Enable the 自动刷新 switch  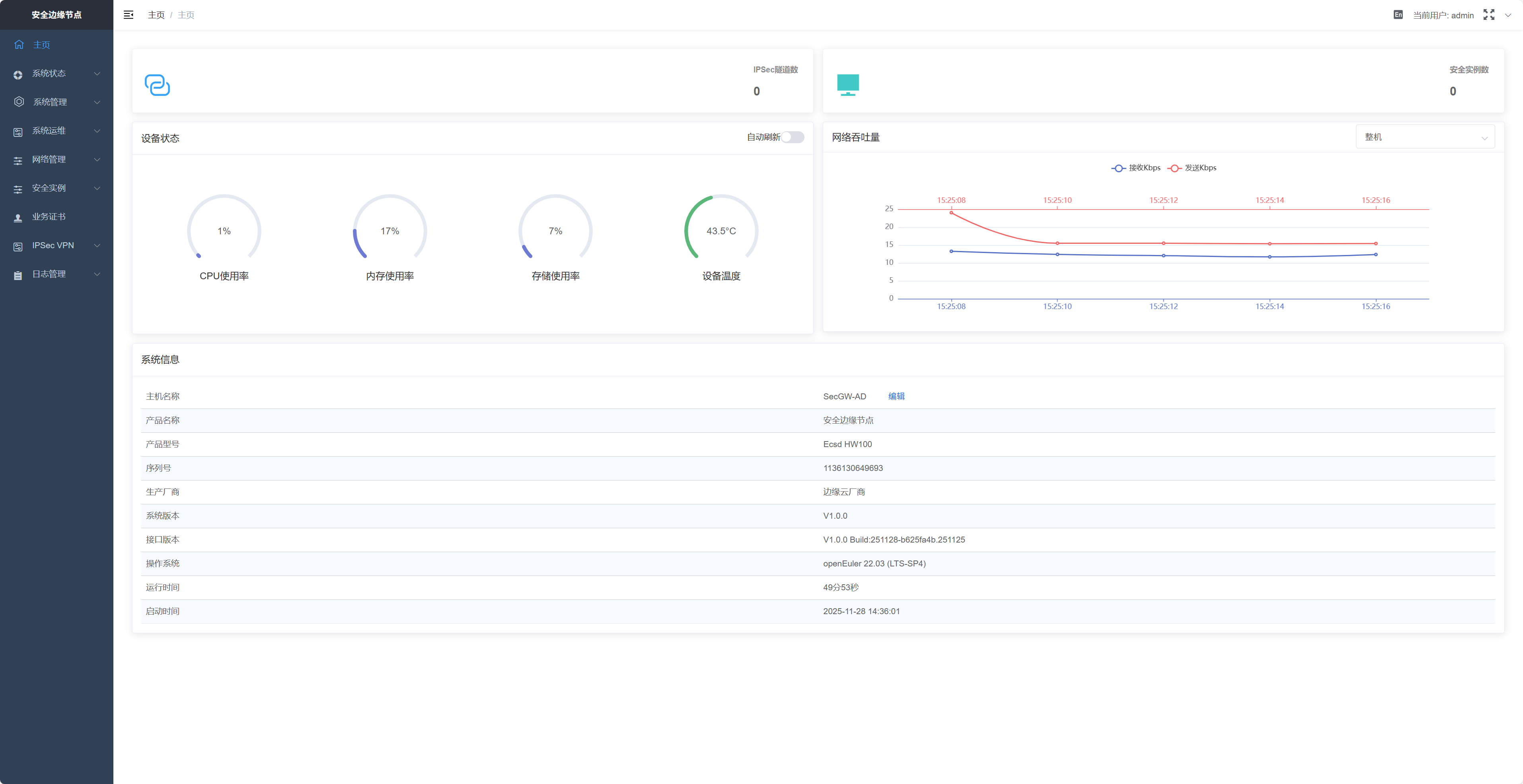[792, 137]
